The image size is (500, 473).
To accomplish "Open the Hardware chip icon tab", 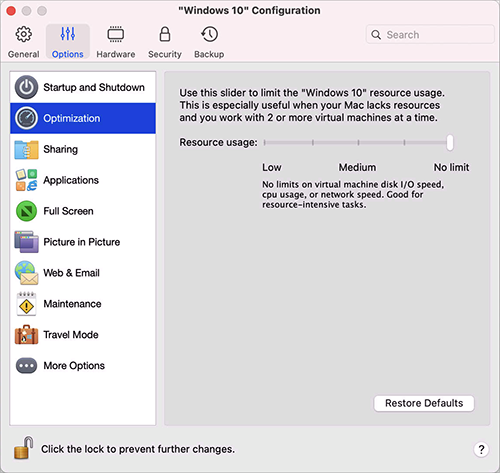I will click(116, 34).
